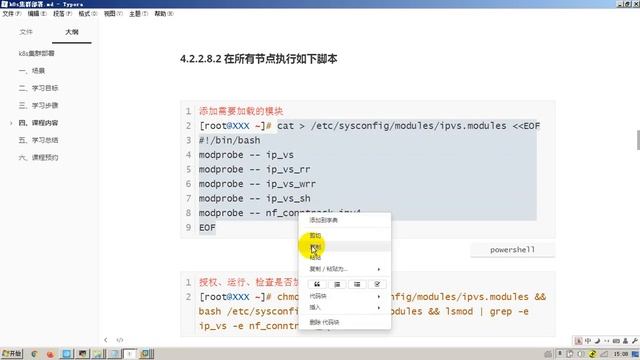
Task: Open the 格式 menu in the menu bar
Action: click(x=87, y=13)
